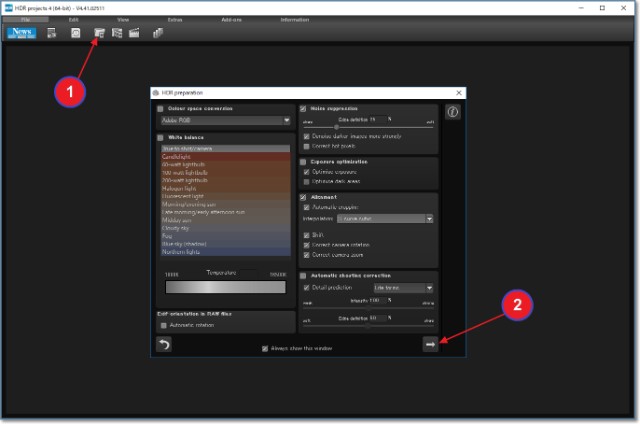Viewport: 640px width, 424px height.
Task: Click the second toolbar icon right of News
Action: point(76,33)
